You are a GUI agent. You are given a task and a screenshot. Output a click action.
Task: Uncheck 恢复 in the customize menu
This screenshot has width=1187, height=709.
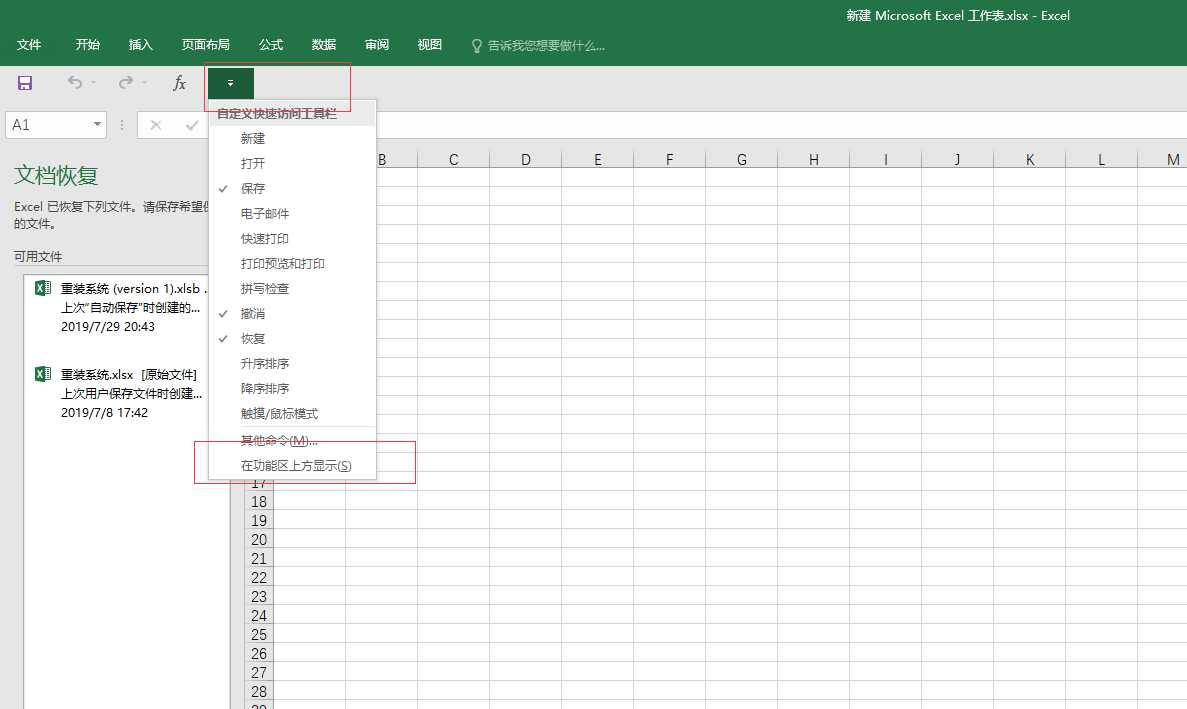[292, 338]
